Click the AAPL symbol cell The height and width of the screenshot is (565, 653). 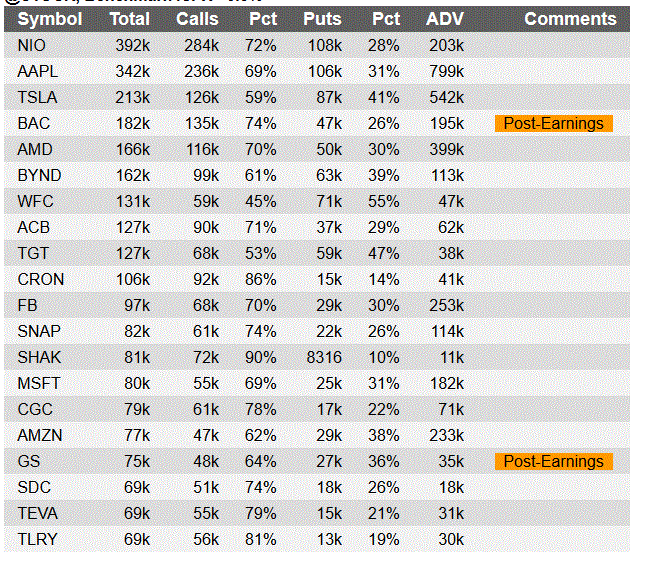pyautogui.click(x=37, y=72)
